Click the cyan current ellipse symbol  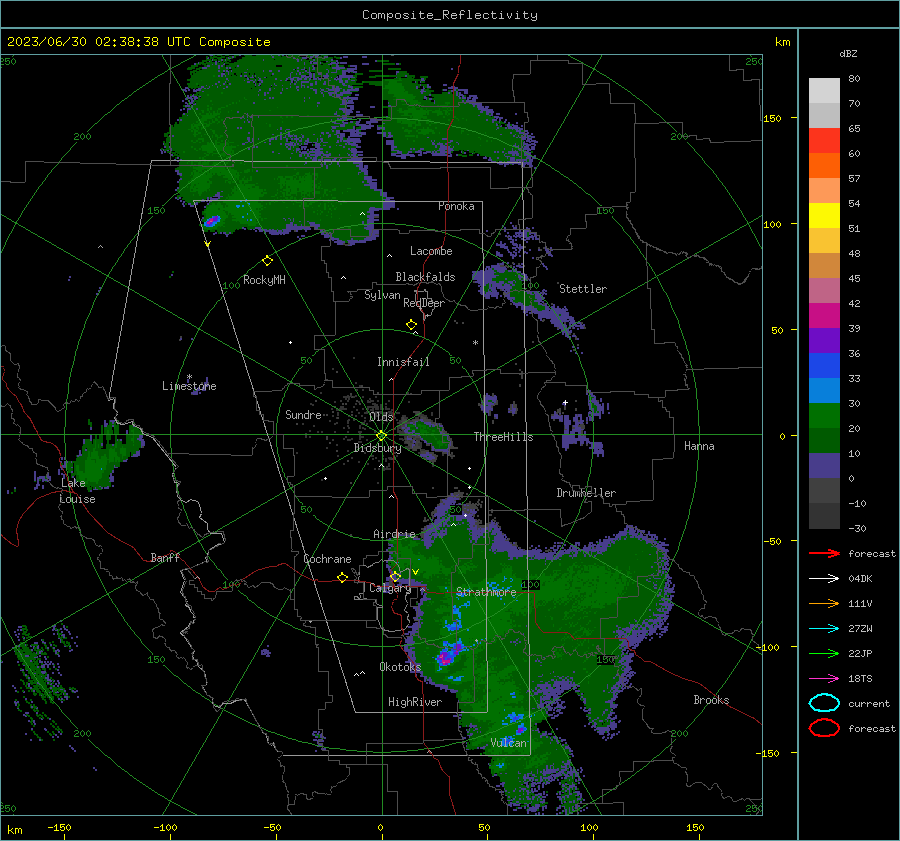coord(824,703)
